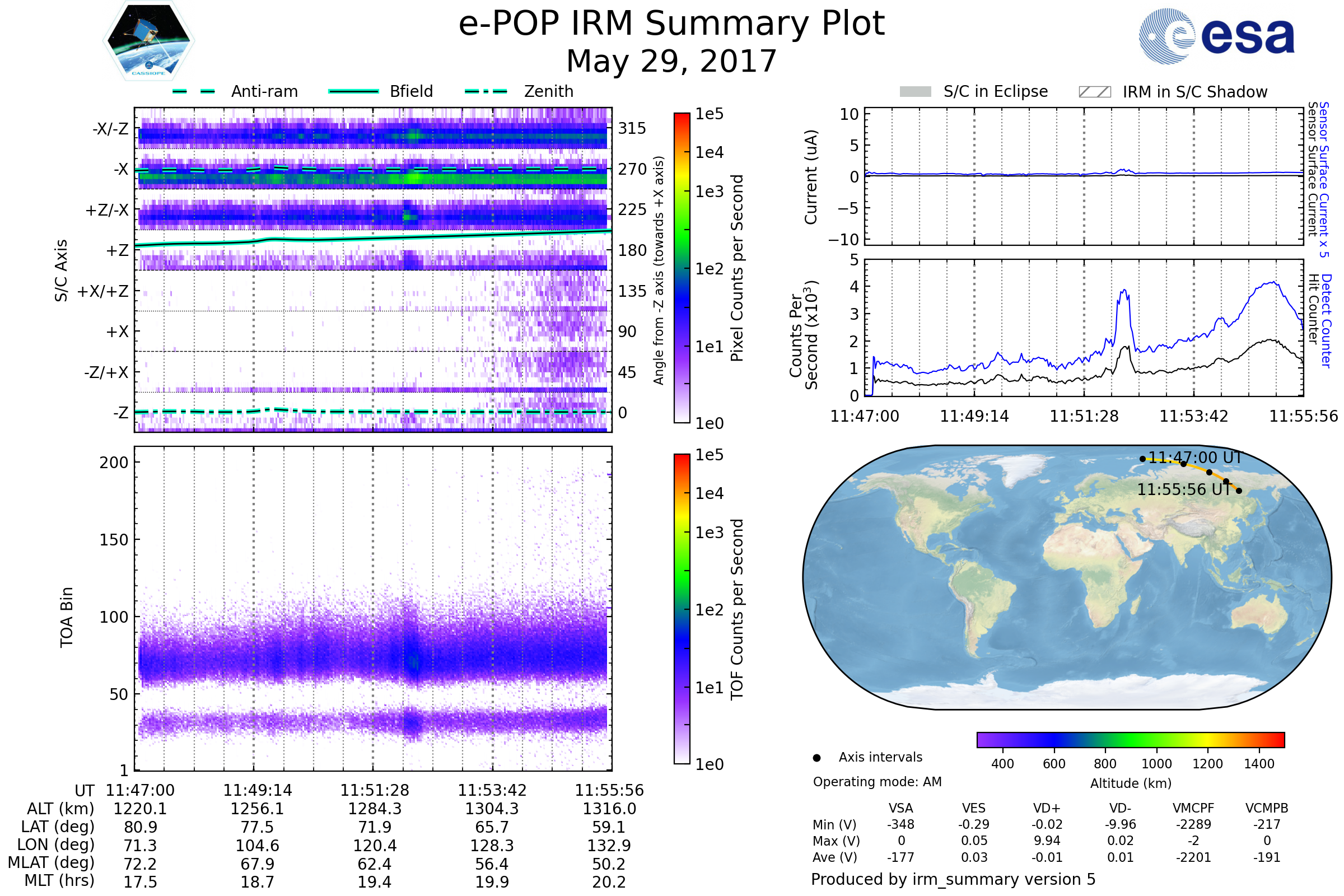Click the Zenith dash-dot legend line
This screenshot has height=896, width=1344.
(486, 91)
